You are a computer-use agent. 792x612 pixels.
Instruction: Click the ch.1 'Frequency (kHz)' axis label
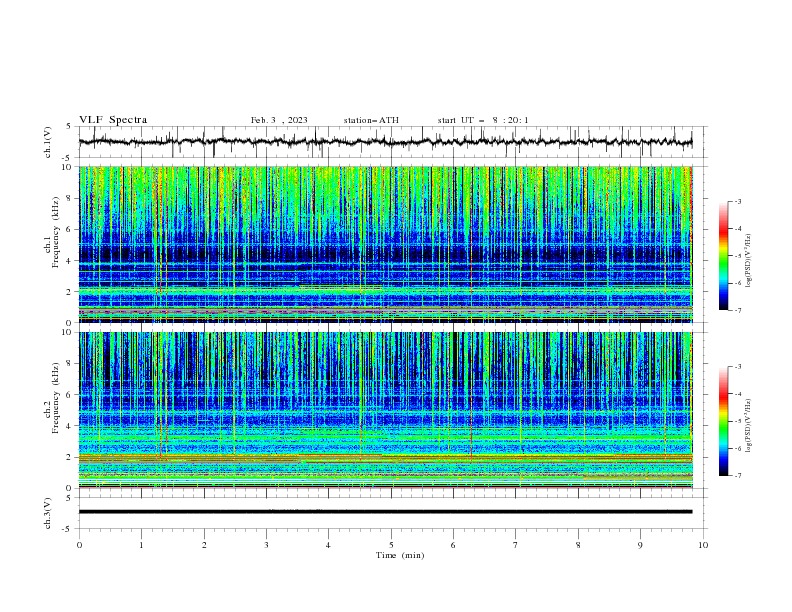click(x=56, y=232)
